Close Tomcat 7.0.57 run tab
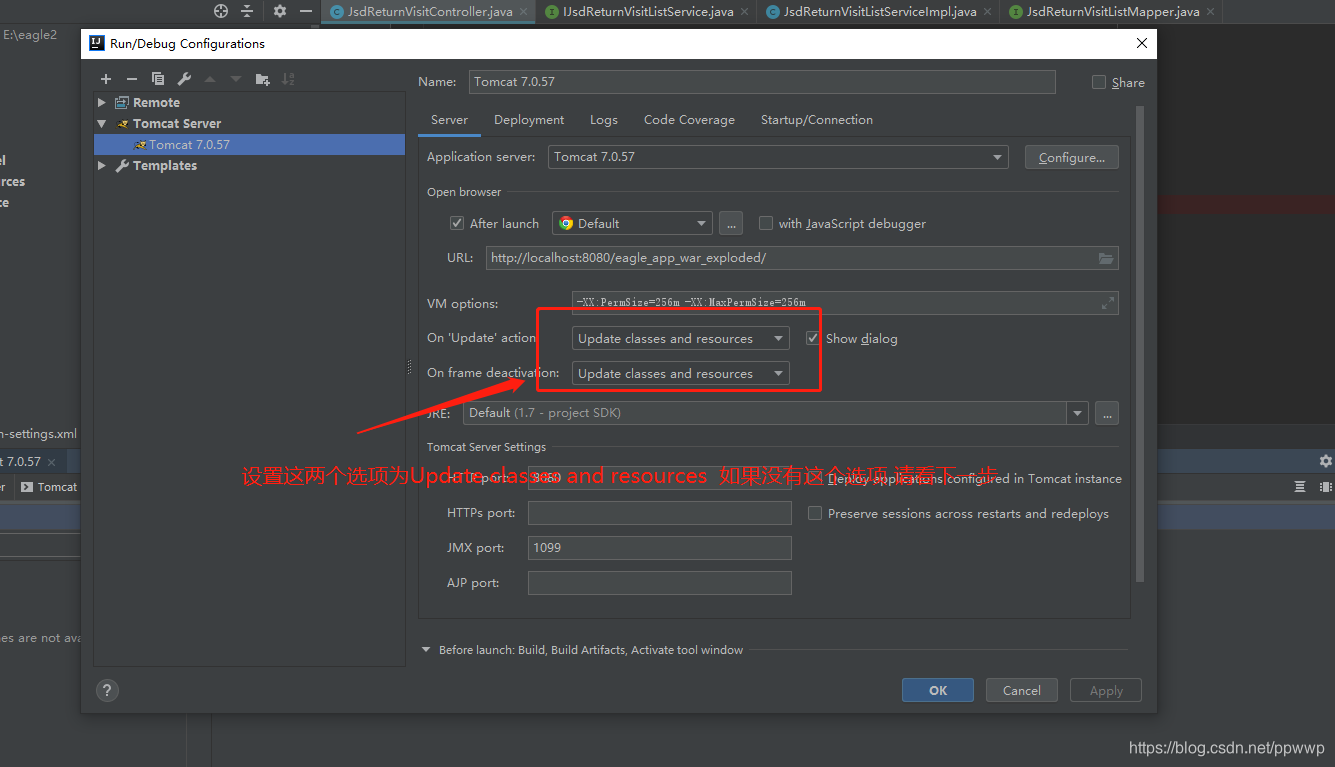Screen dimensions: 1335x767 [51, 462]
